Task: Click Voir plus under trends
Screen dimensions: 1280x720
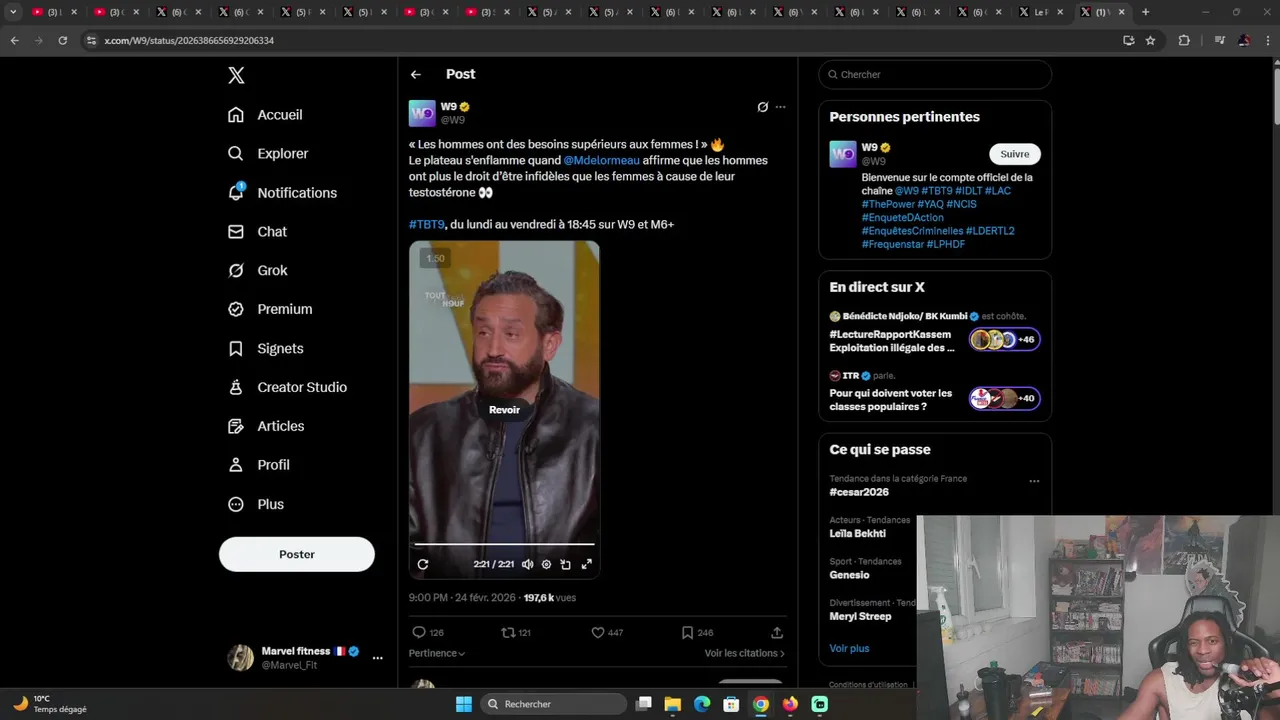Action: tap(849, 648)
